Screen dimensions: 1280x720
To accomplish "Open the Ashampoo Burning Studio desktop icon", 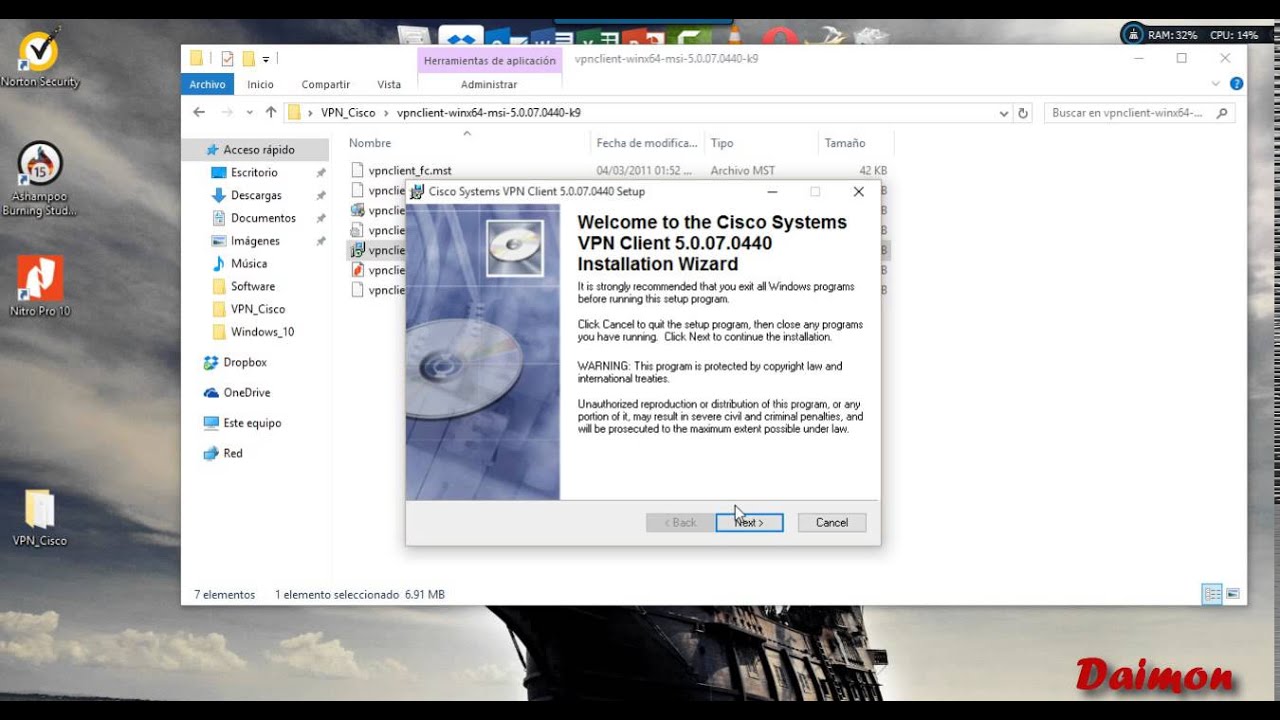I will [40, 178].
